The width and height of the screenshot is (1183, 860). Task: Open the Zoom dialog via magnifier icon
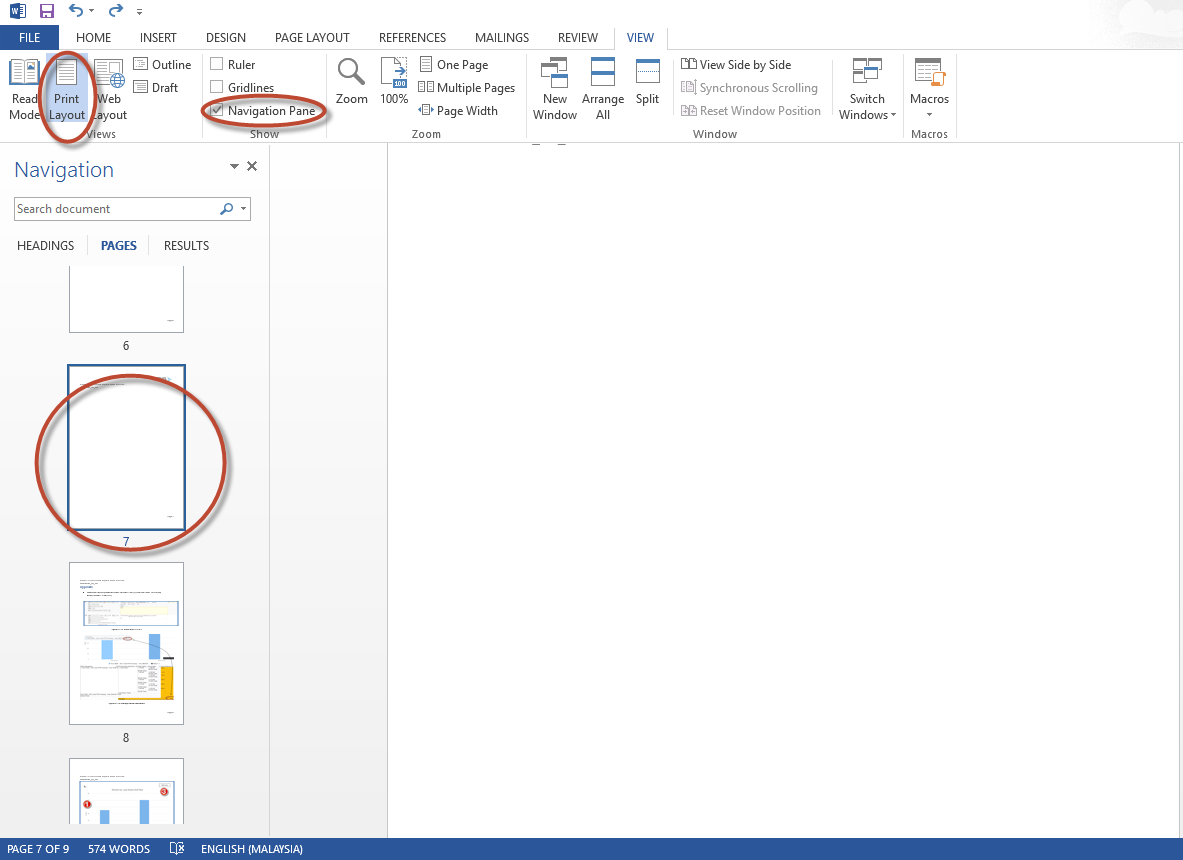[351, 82]
